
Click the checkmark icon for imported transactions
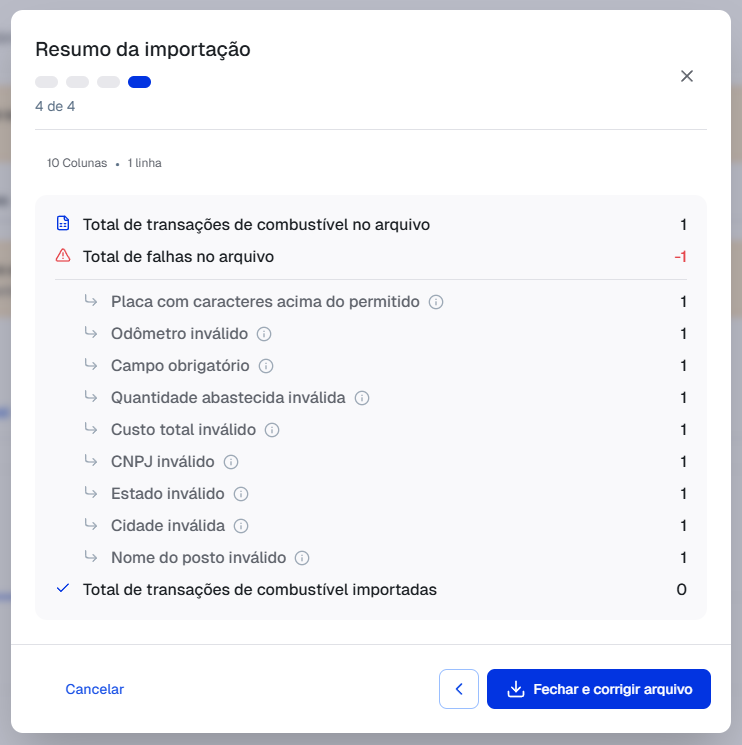click(x=63, y=589)
